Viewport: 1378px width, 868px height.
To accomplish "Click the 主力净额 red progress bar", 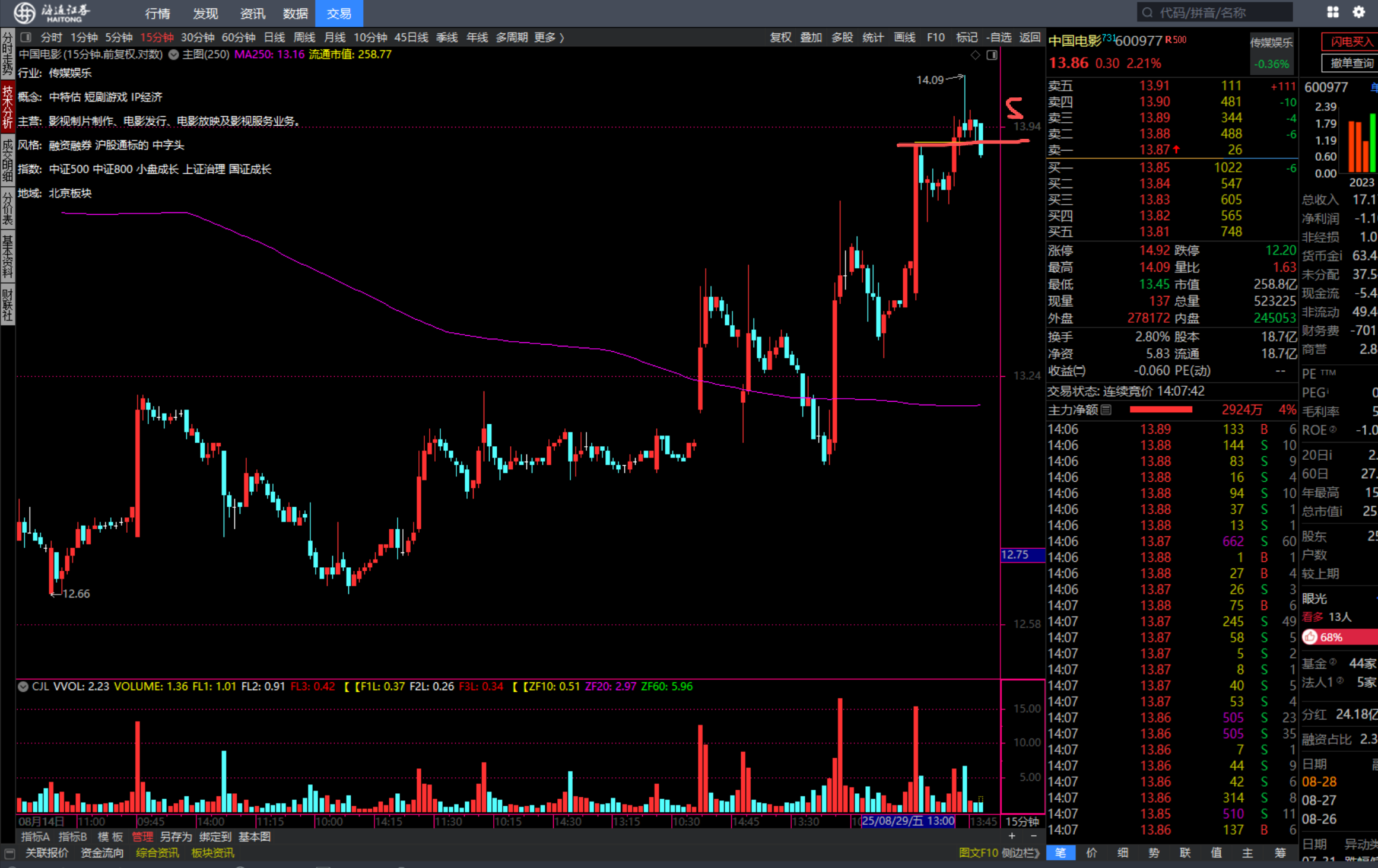I will tap(1161, 409).
